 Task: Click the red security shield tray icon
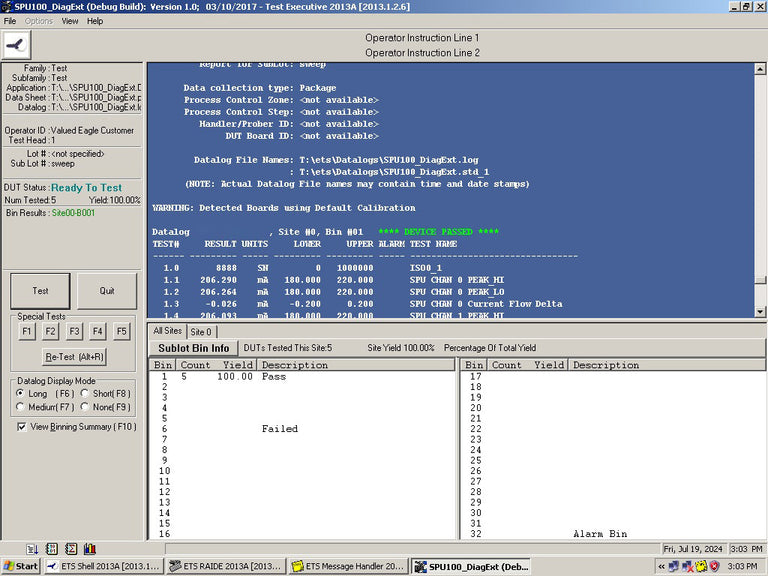pos(715,566)
